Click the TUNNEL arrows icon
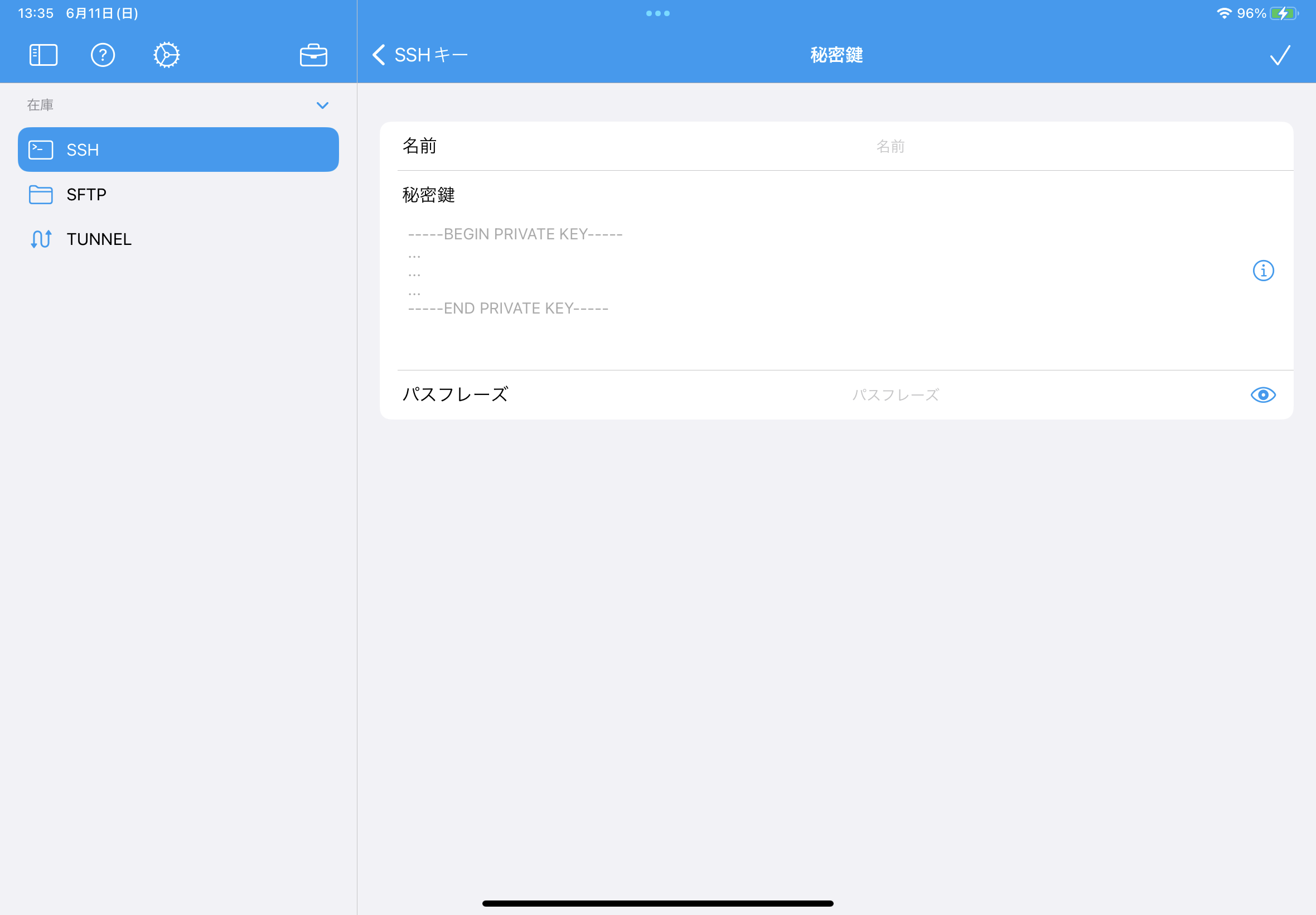The width and height of the screenshot is (1316, 915). [x=41, y=239]
